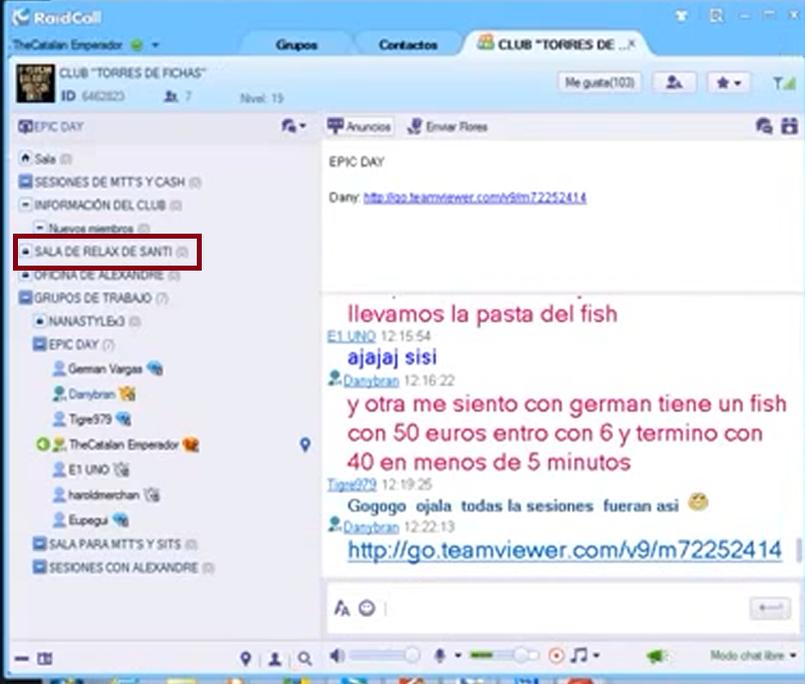Click location pin beside TheCatalan Emperador member row

tap(305, 444)
